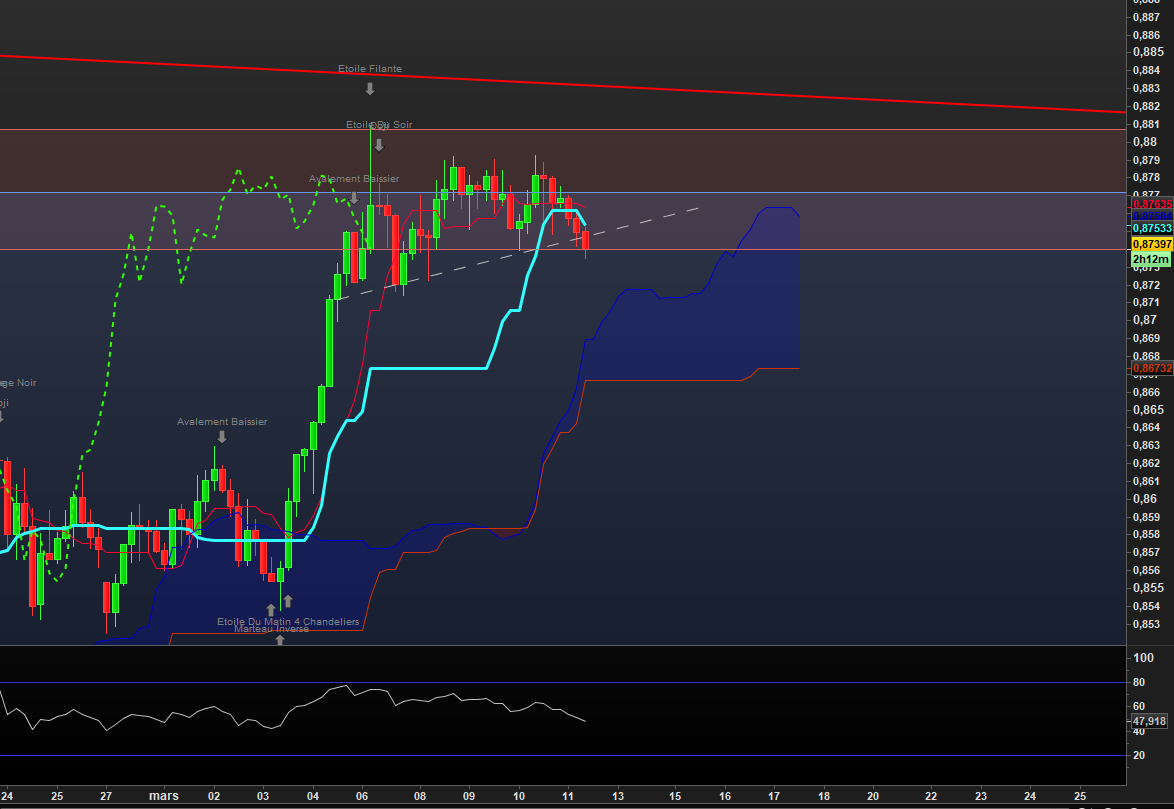Click the red 0,86732 price tag

1152,368
